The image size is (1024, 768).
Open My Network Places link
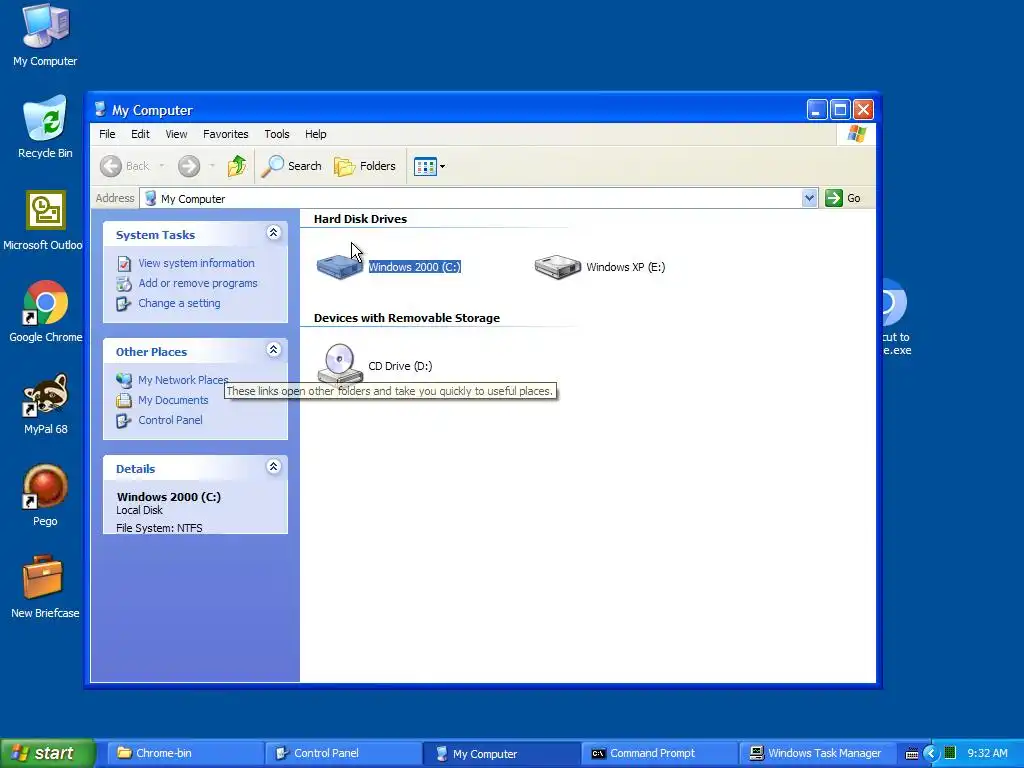point(183,380)
